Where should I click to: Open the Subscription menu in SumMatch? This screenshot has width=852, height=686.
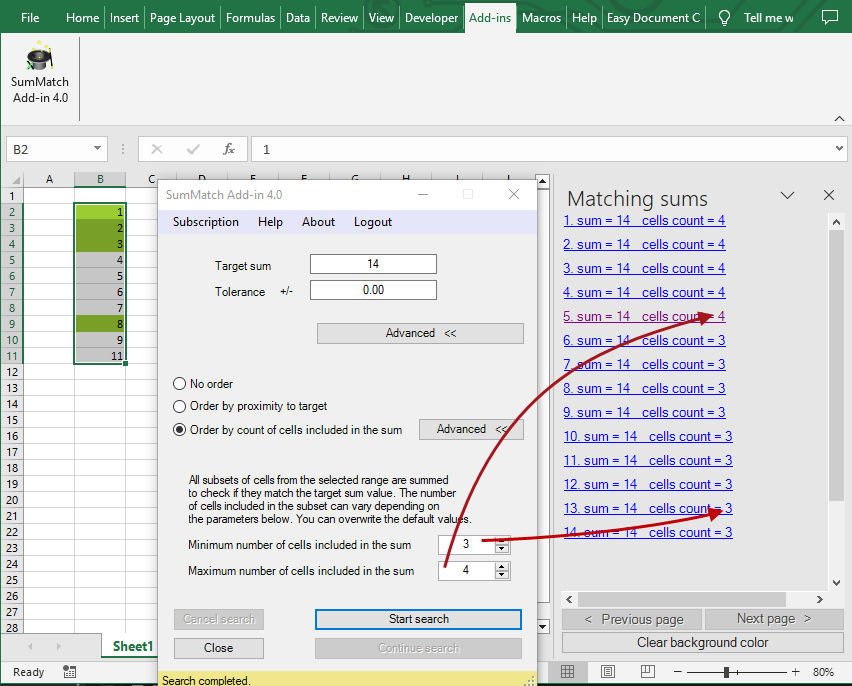206,222
